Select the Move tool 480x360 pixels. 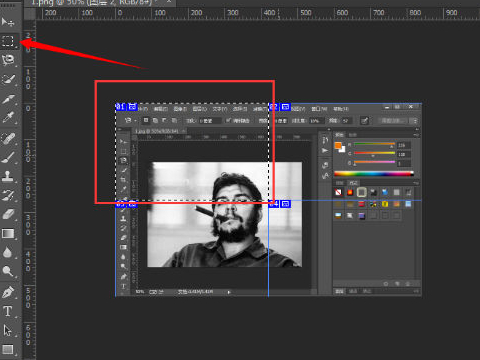(8, 22)
